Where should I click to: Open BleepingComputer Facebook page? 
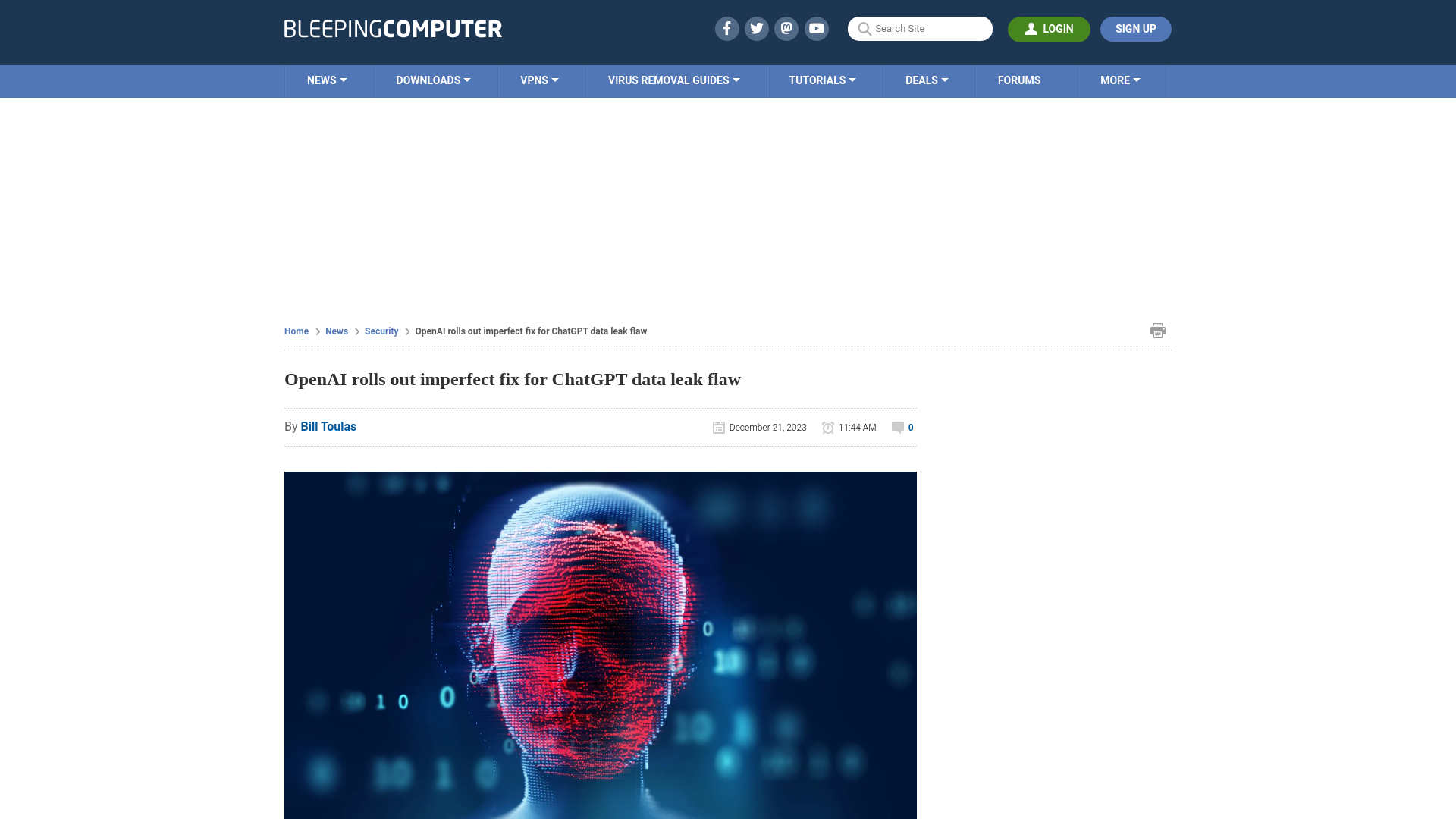point(726,28)
